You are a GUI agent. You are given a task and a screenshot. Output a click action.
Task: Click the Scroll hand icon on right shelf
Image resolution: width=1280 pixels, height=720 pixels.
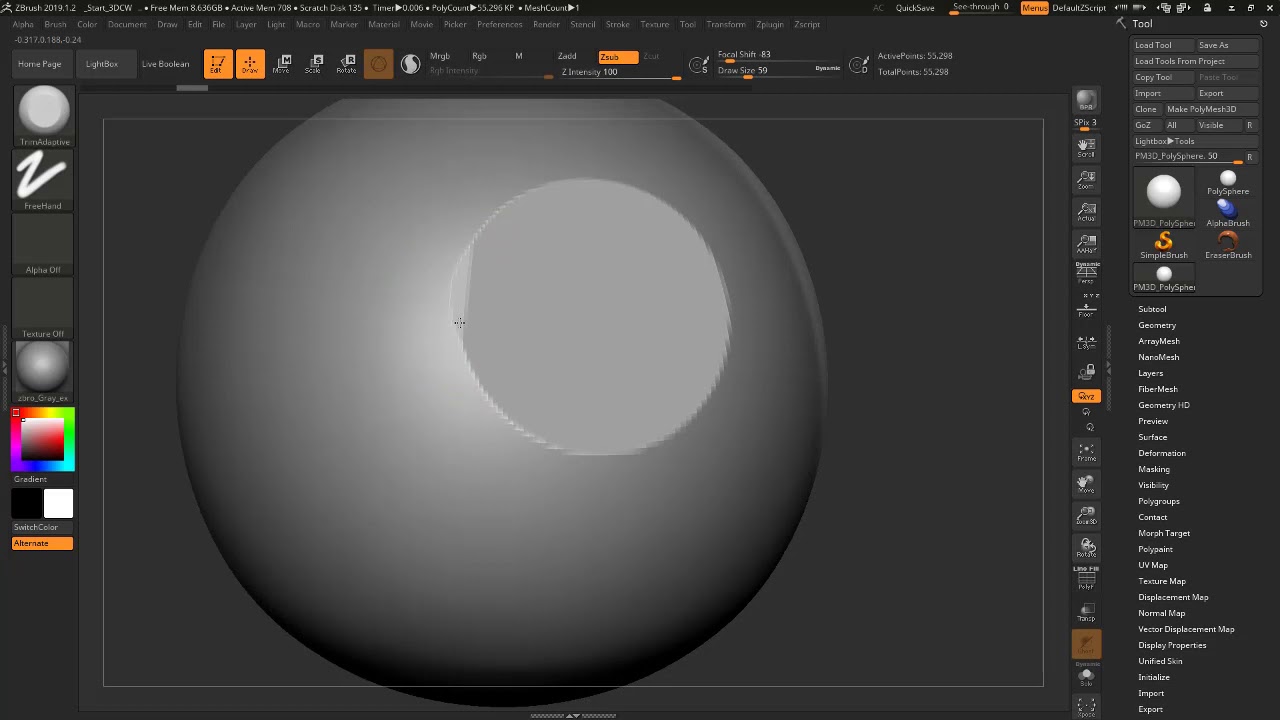pos(1086,148)
